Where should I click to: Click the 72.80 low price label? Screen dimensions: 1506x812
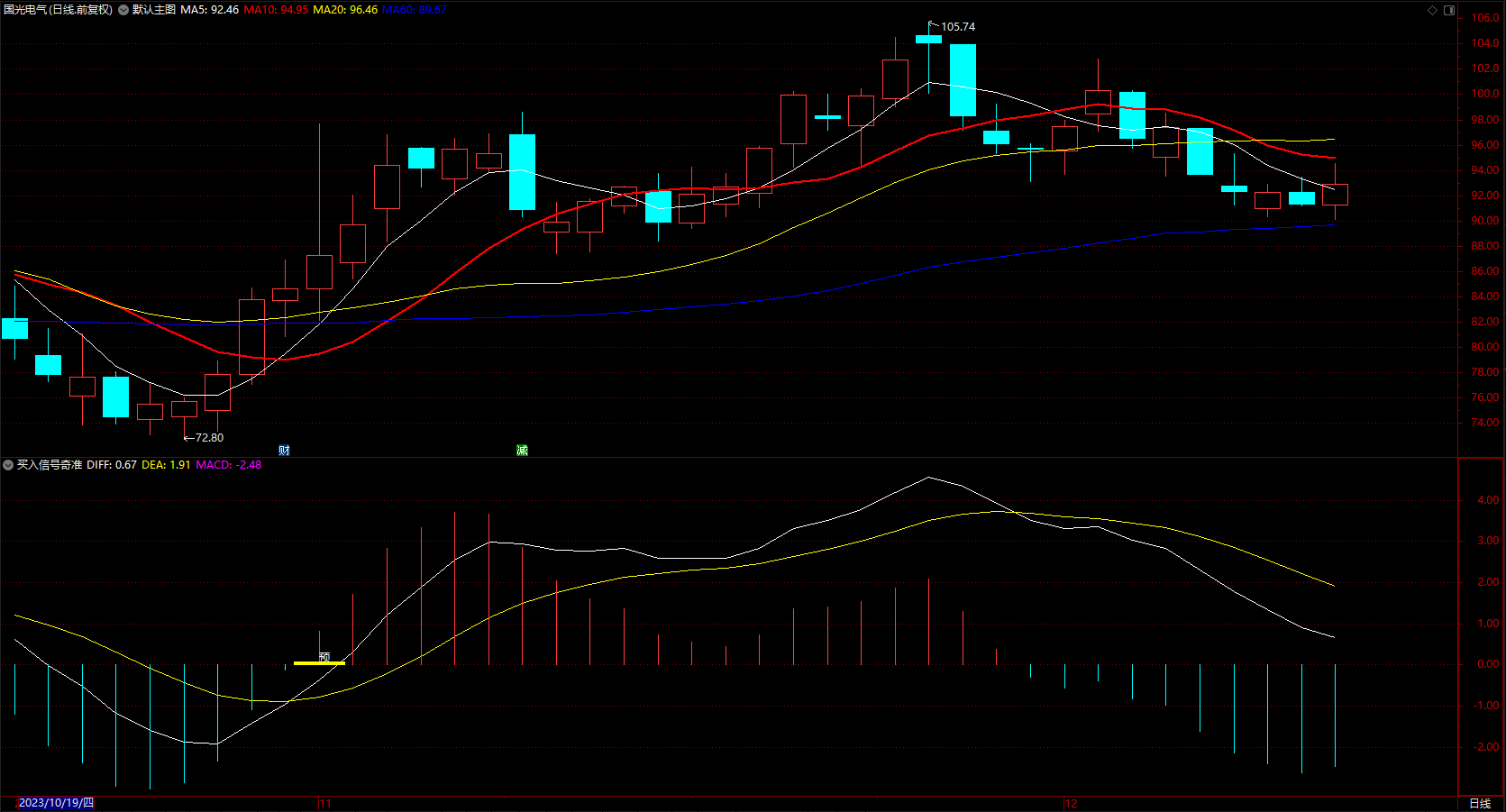209,438
